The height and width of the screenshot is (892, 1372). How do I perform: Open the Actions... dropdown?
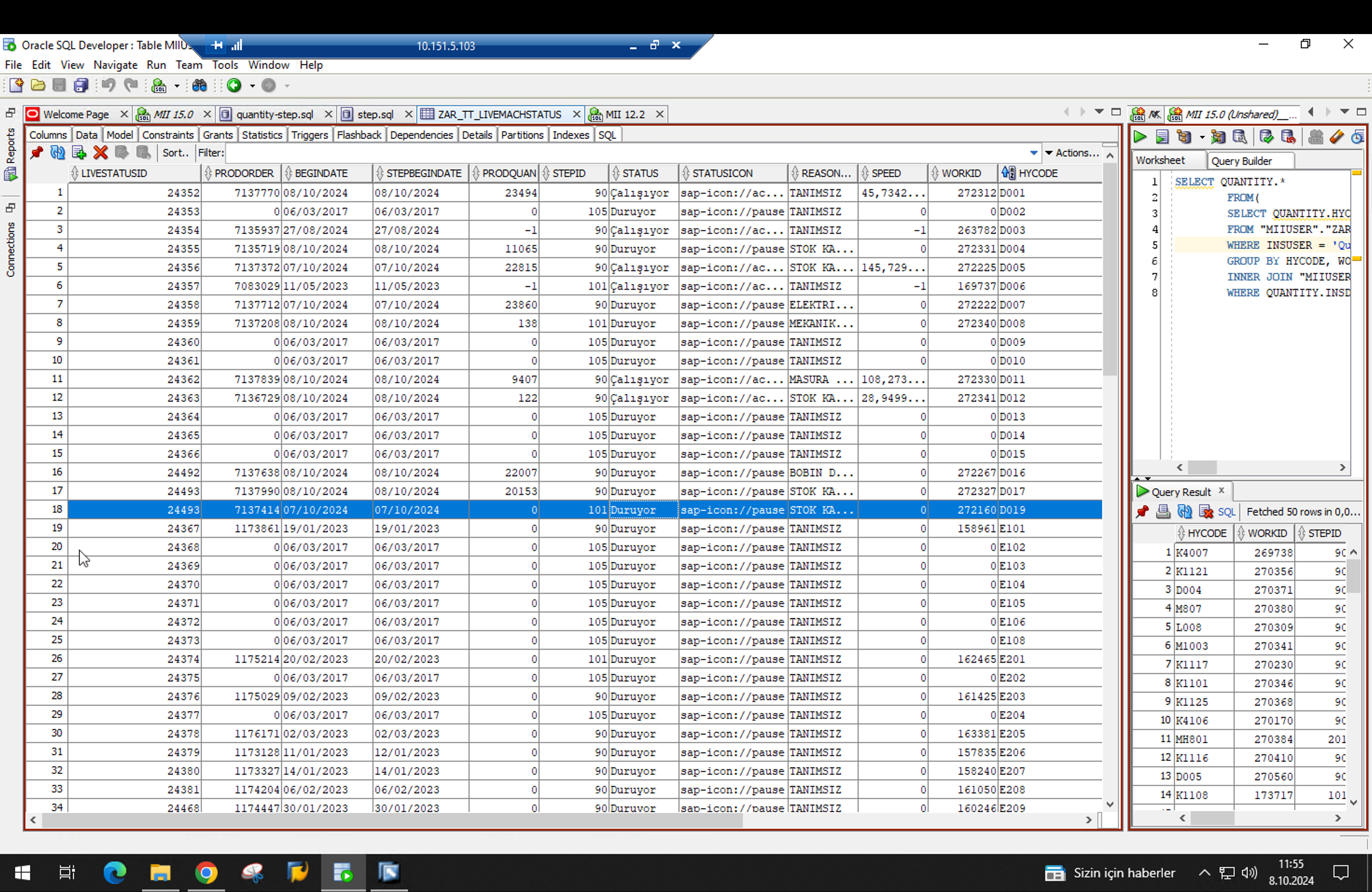(x=1071, y=153)
